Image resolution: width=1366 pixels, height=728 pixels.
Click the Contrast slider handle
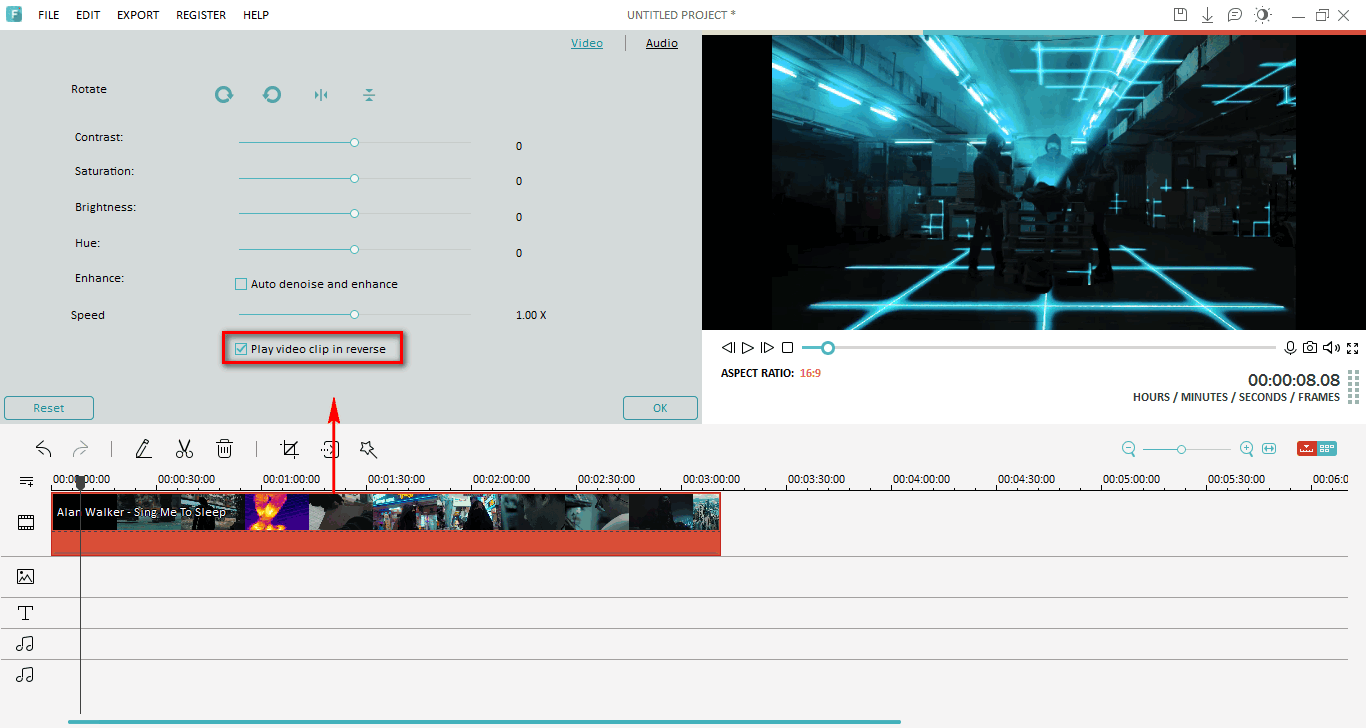coord(354,143)
